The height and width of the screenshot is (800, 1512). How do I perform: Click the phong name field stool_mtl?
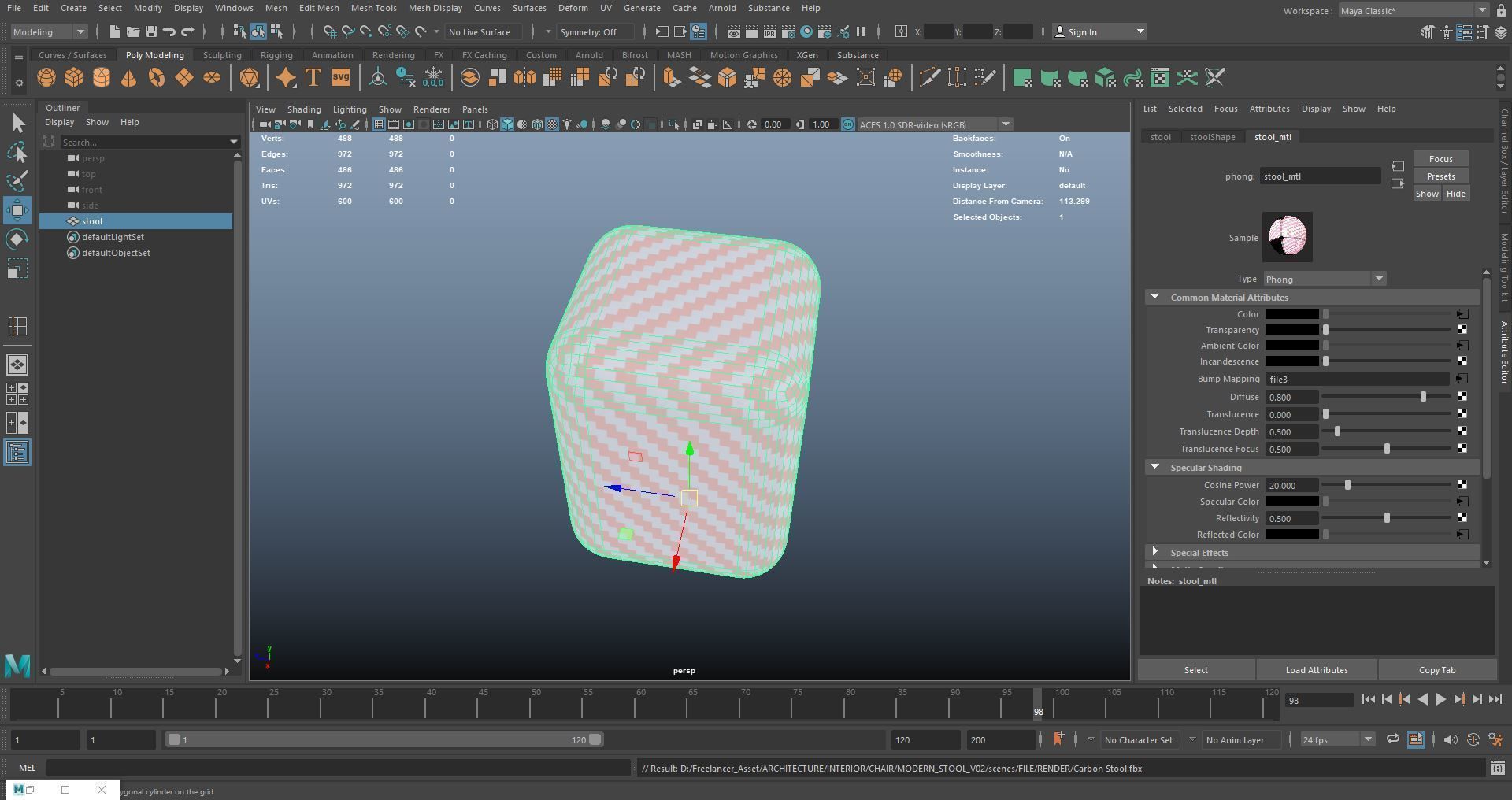tap(1320, 176)
